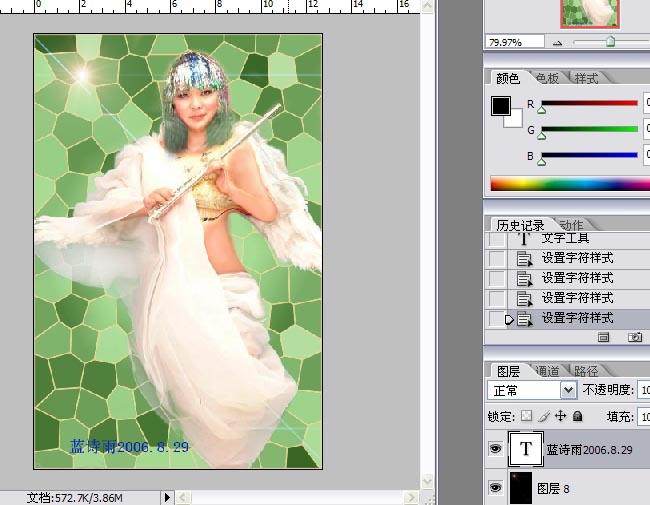Set history brush source for 文字工具 state
650x505 pixels.
[497, 239]
